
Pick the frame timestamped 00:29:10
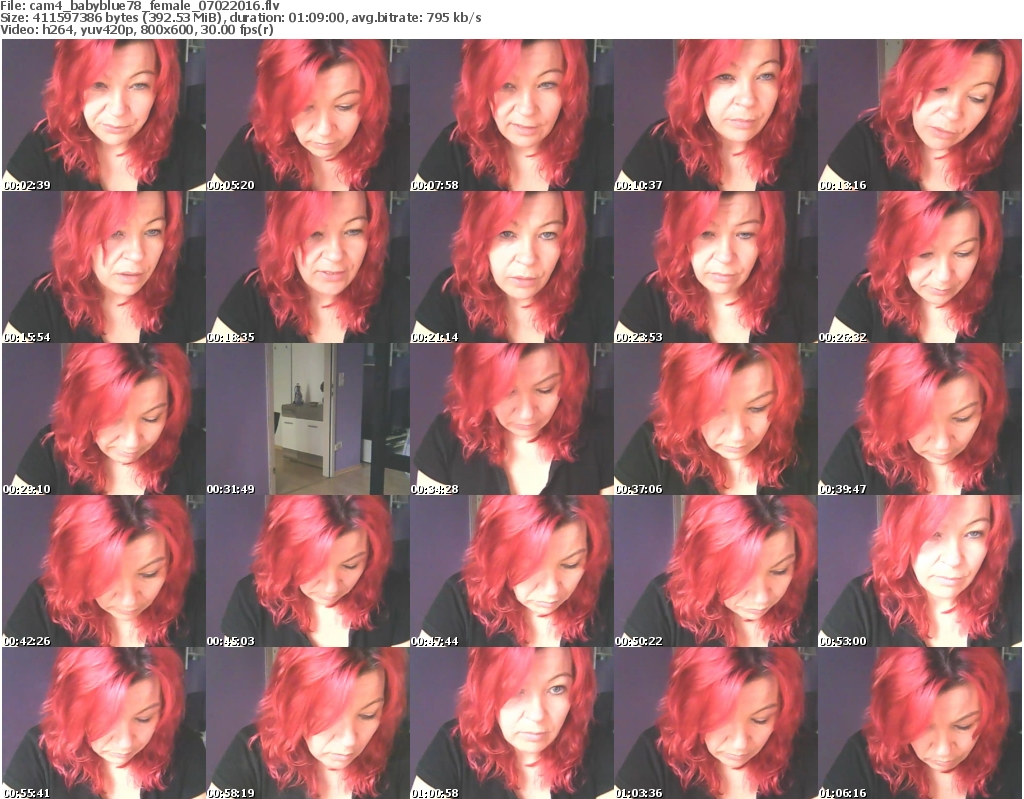coord(104,419)
